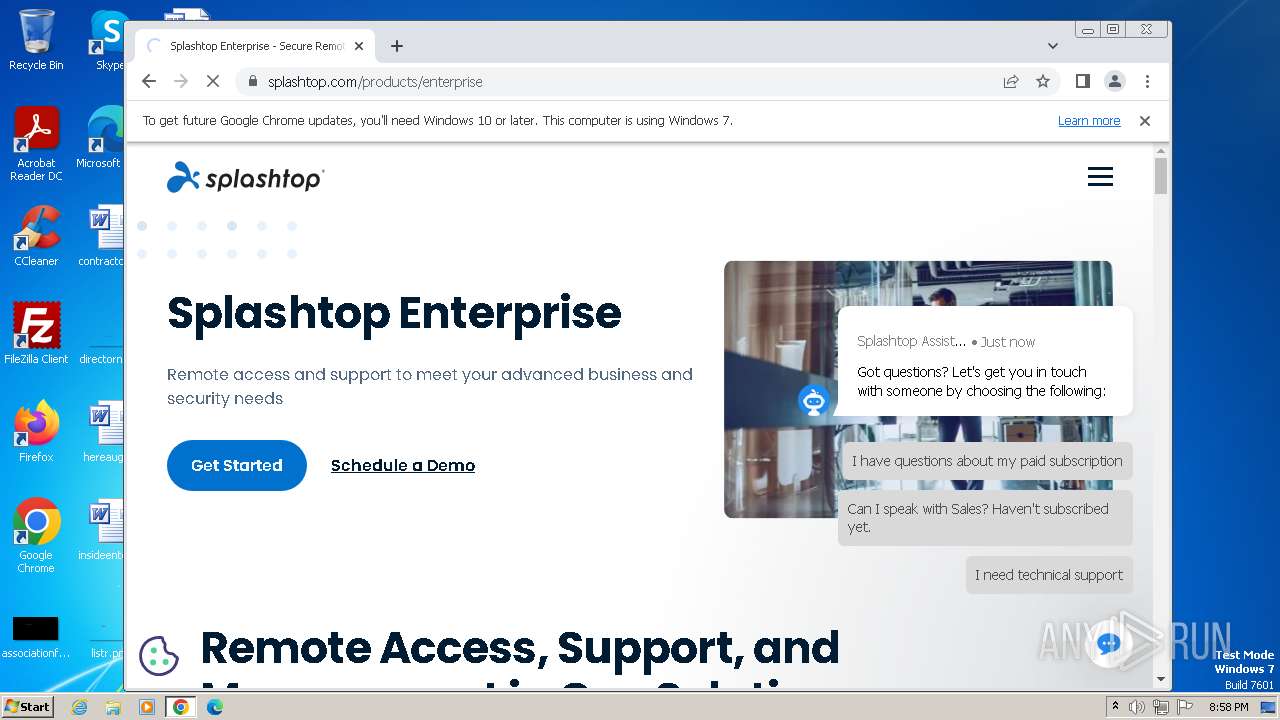Image resolution: width=1280 pixels, height=720 pixels.
Task: Select Chrome taskbar icon
Action: click(x=181, y=707)
